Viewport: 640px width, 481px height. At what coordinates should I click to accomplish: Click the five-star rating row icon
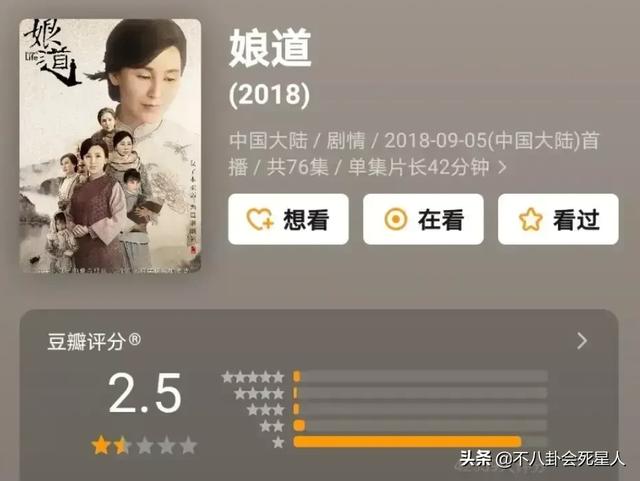coord(253,377)
